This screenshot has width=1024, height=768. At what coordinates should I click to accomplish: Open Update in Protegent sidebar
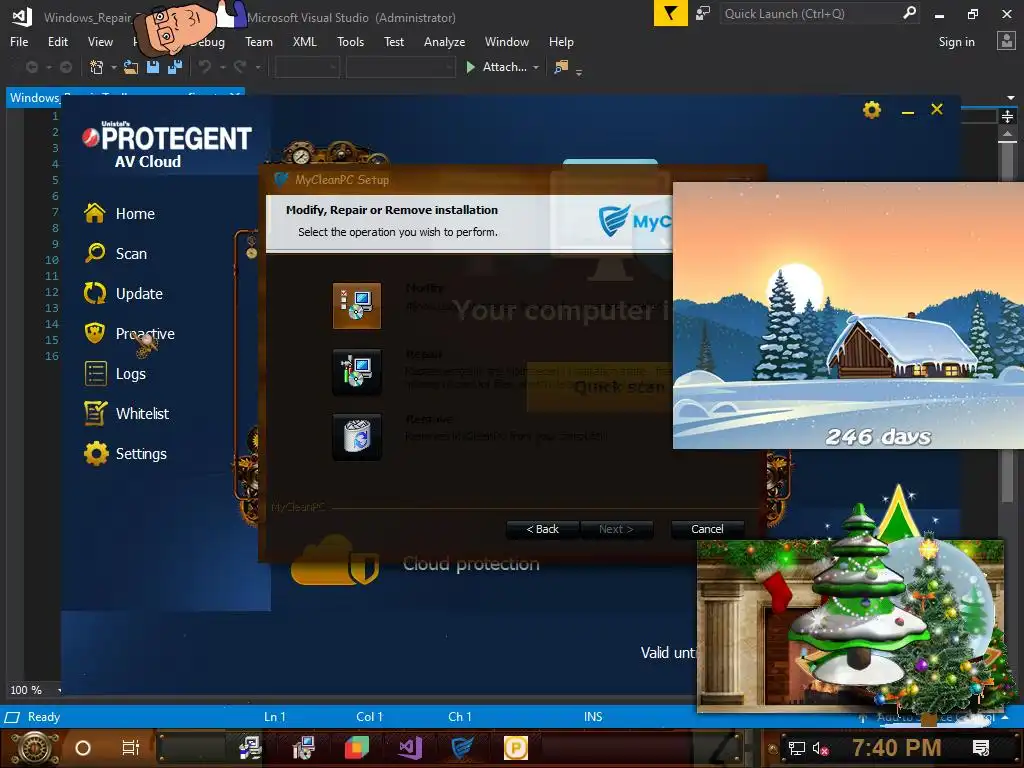click(123, 294)
